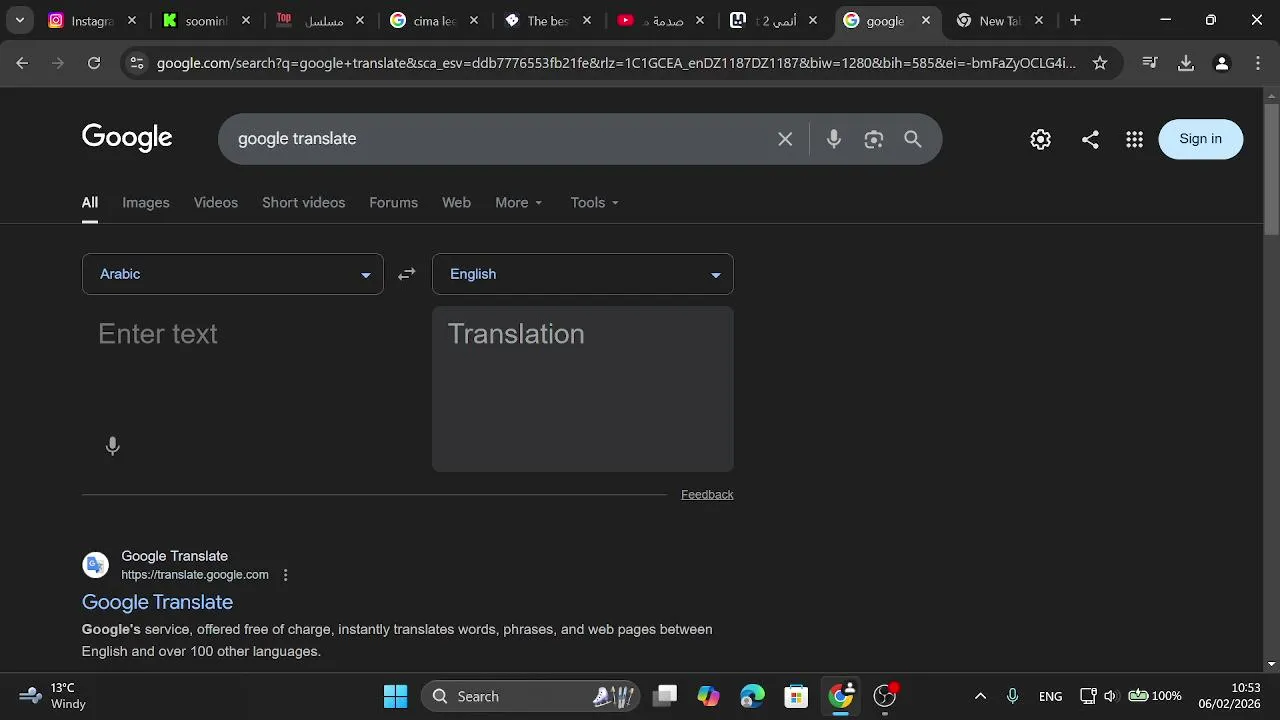Clear the search query with X
Viewport: 1280px width, 720px height.
click(x=785, y=139)
